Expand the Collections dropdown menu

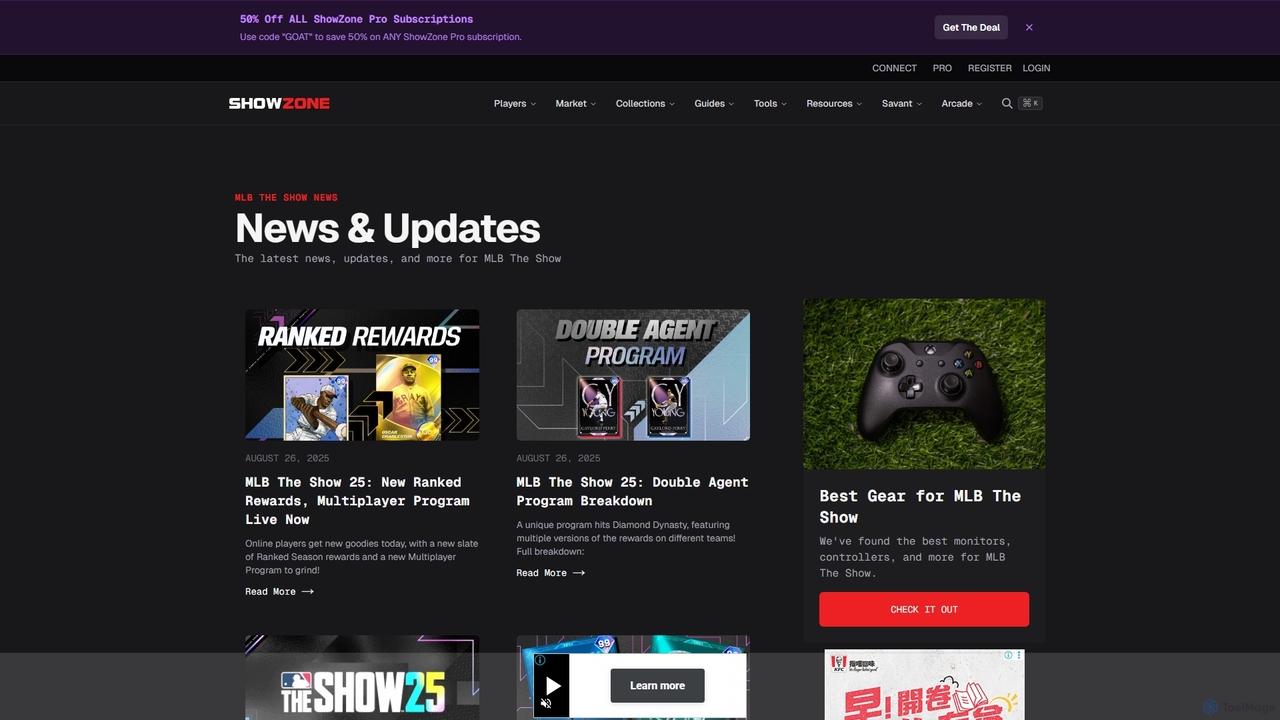click(x=645, y=103)
